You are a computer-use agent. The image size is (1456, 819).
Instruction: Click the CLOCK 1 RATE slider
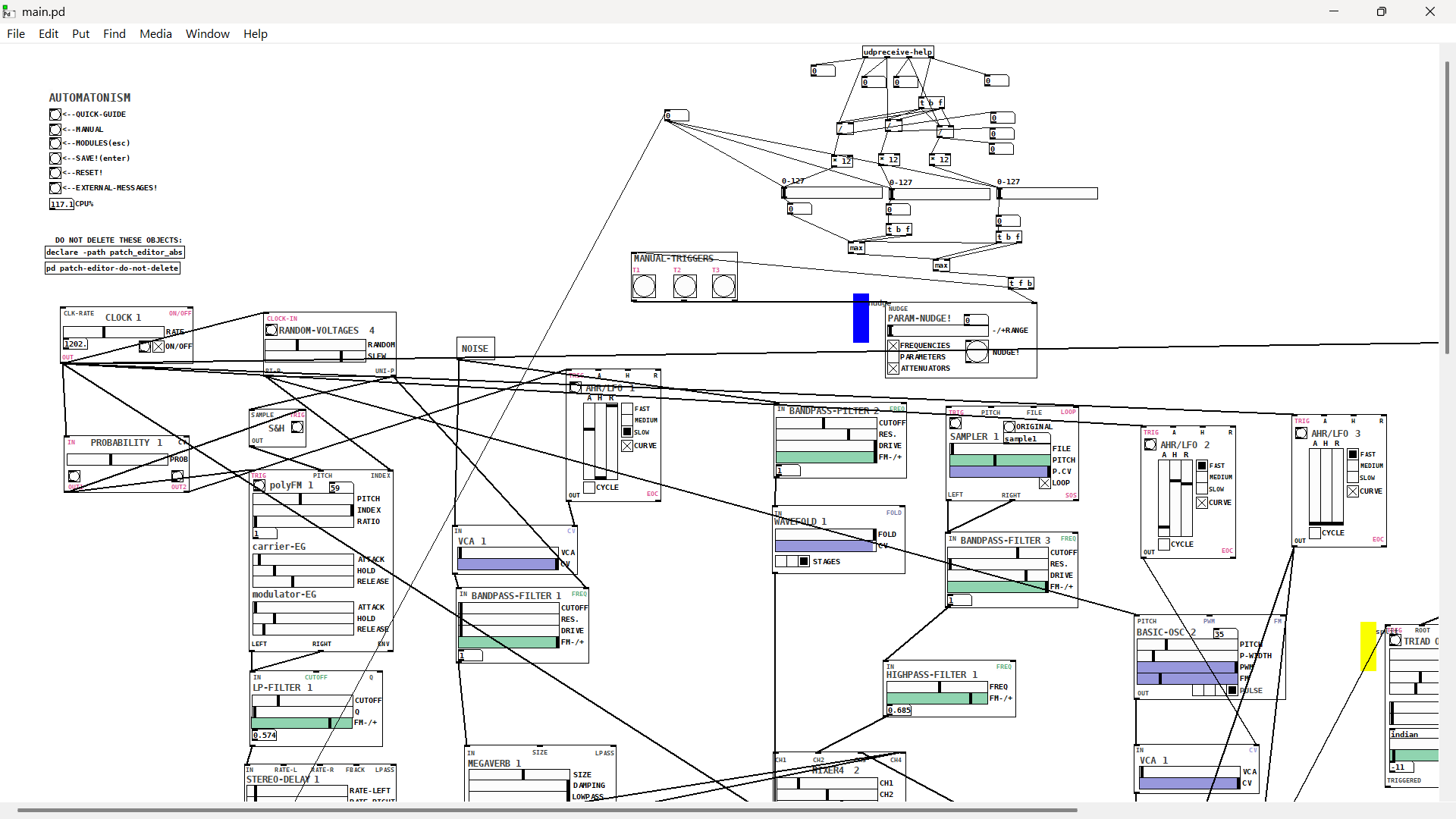pos(114,332)
